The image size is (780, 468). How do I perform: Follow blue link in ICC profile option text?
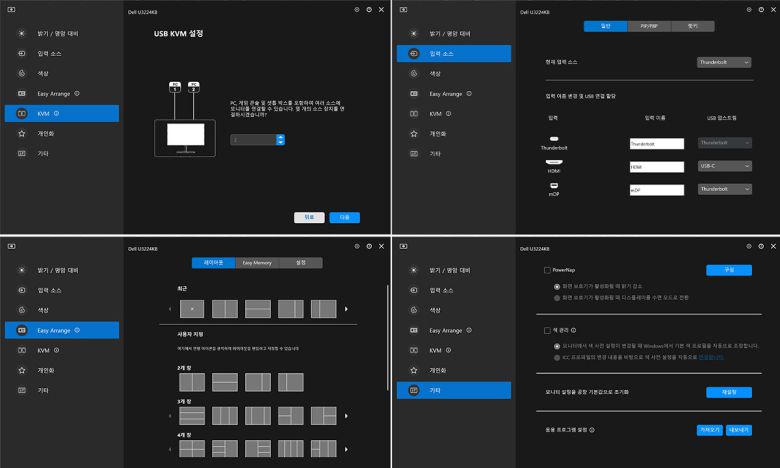click(x=711, y=357)
